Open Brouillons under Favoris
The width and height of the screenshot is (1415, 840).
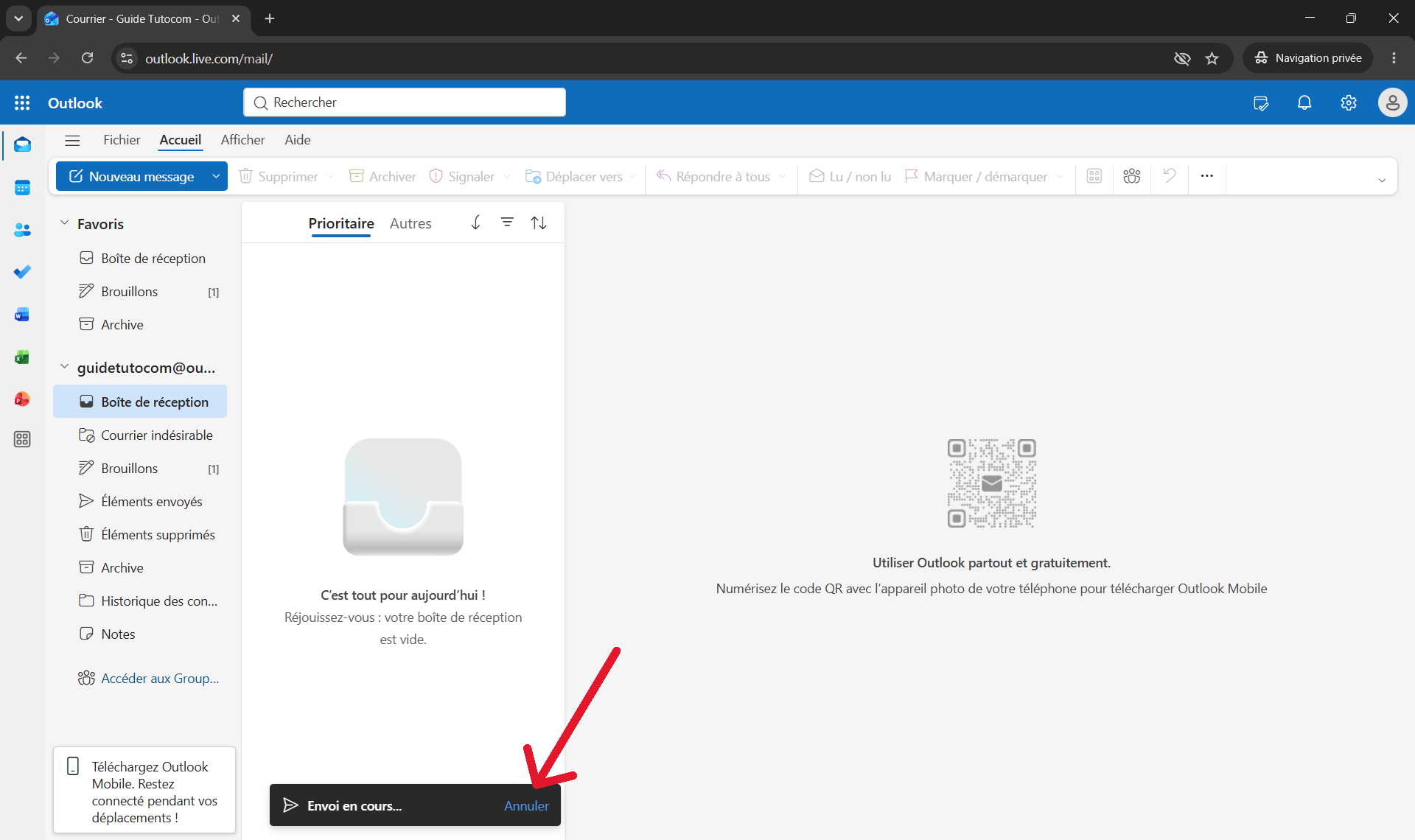[140, 291]
